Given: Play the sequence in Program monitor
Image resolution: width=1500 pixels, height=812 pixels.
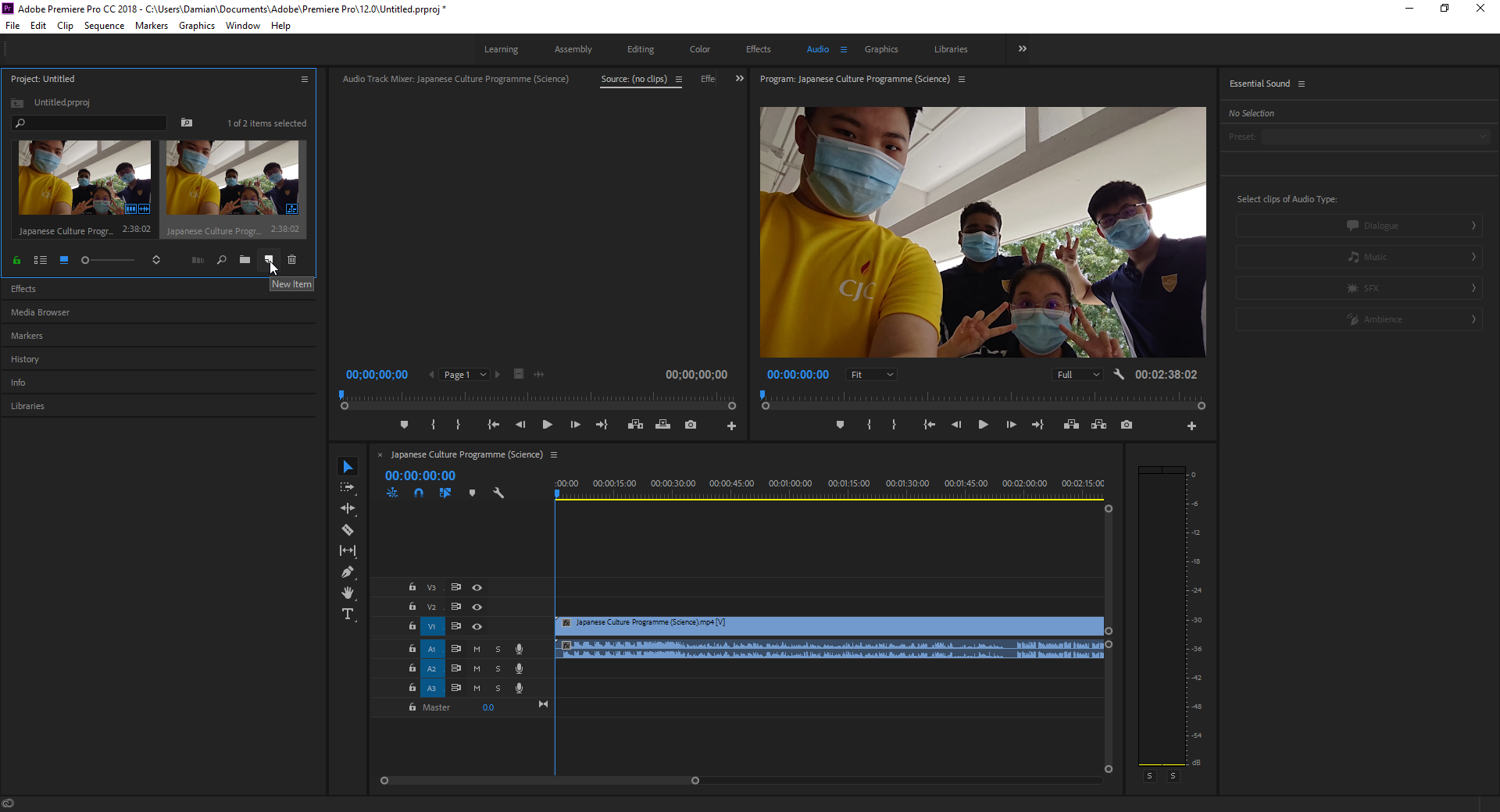Looking at the screenshot, I should pyautogui.click(x=983, y=425).
